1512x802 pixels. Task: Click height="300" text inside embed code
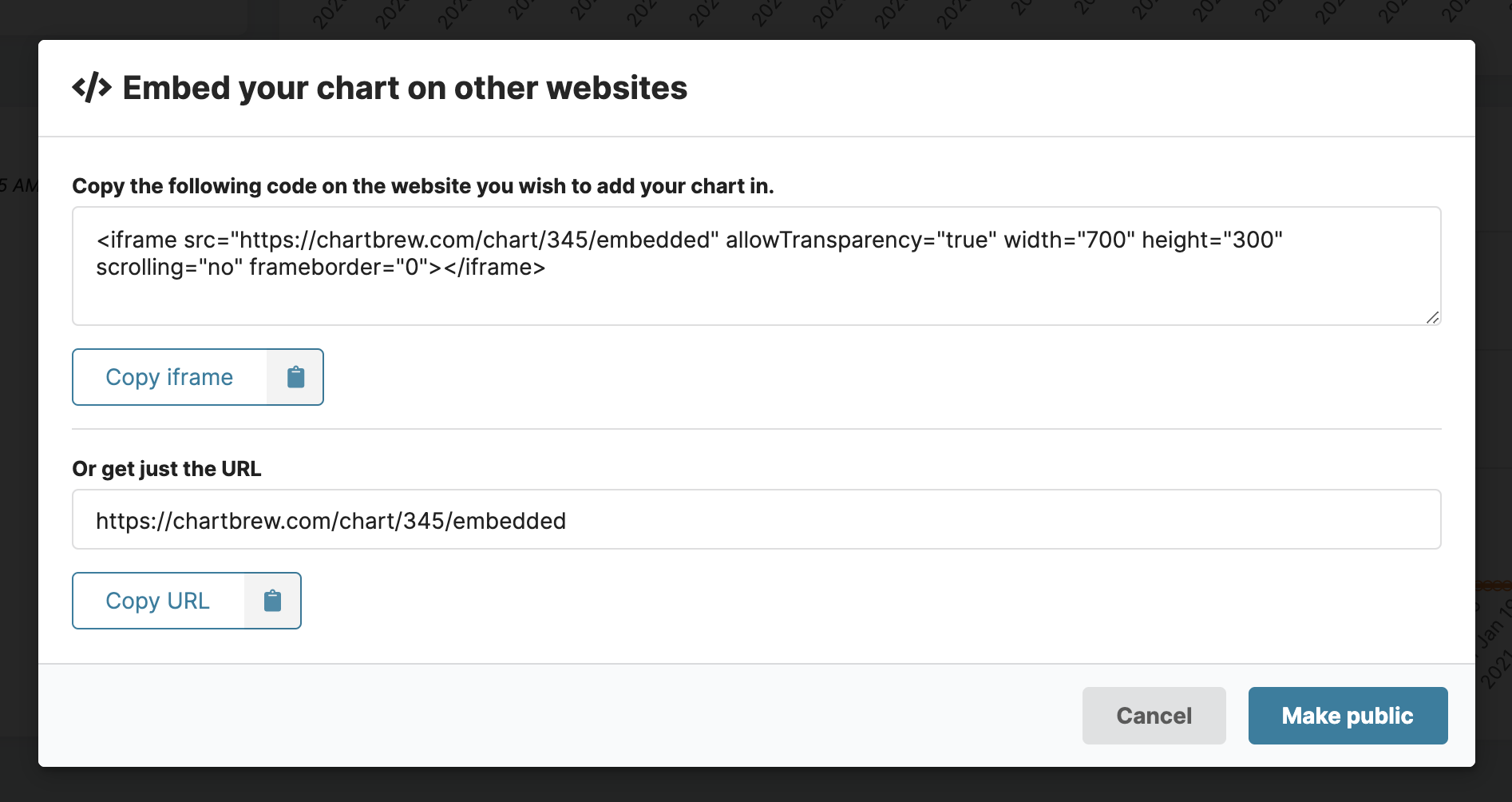click(x=1212, y=240)
